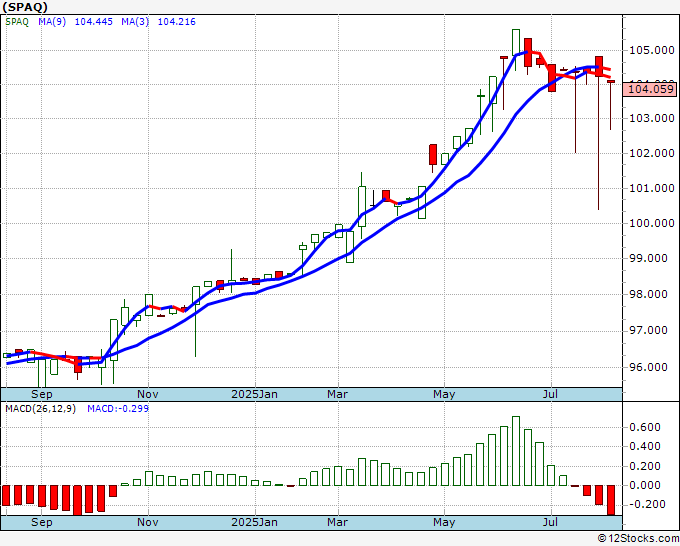Click the 105.000 price axis label
Image resolution: width=680 pixels, height=546 pixels.
coord(652,51)
